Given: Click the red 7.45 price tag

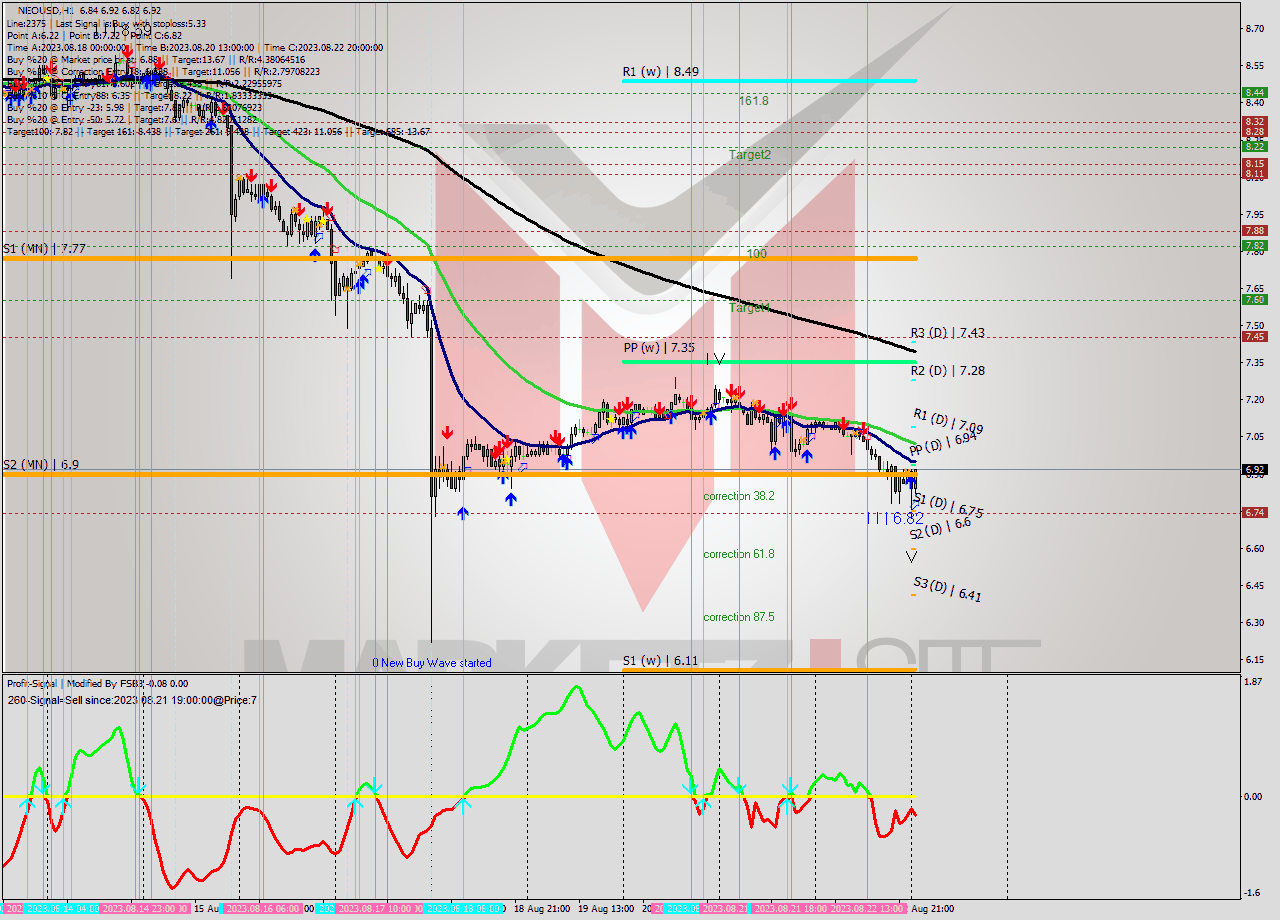Looking at the screenshot, I should click(x=1254, y=337).
